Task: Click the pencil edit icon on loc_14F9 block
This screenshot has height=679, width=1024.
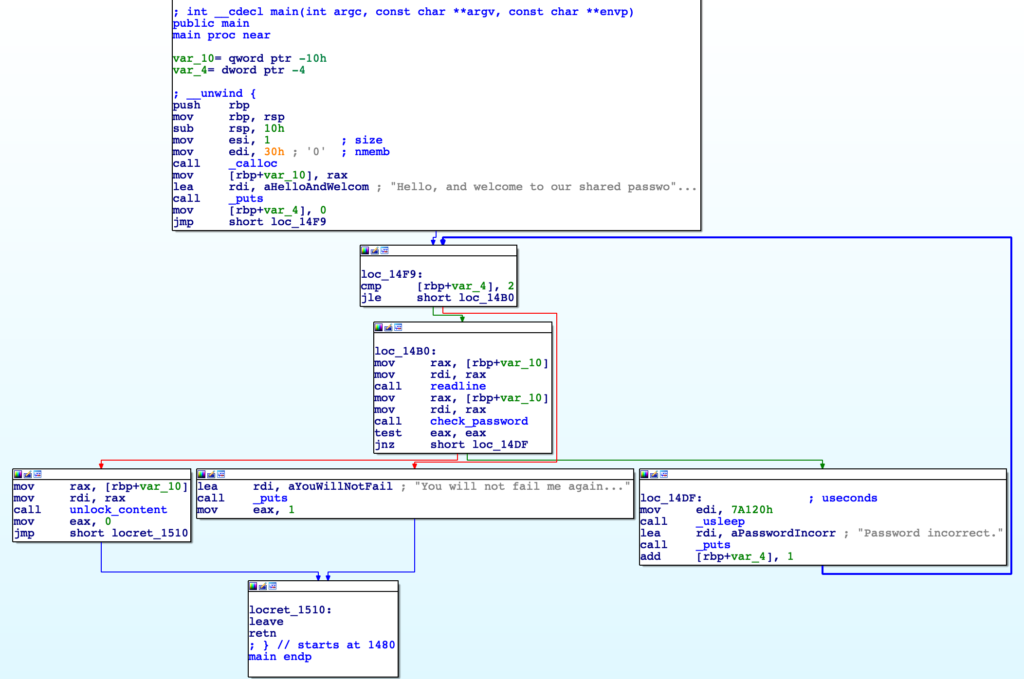Action: (375, 251)
